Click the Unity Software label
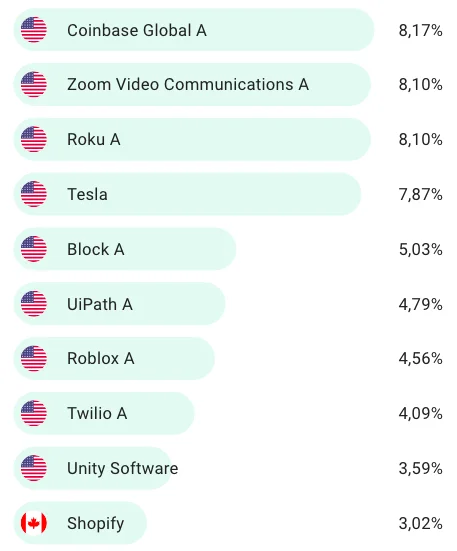Image resolution: width=457 pixels, height=551 pixels. pyautogui.click(x=123, y=468)
